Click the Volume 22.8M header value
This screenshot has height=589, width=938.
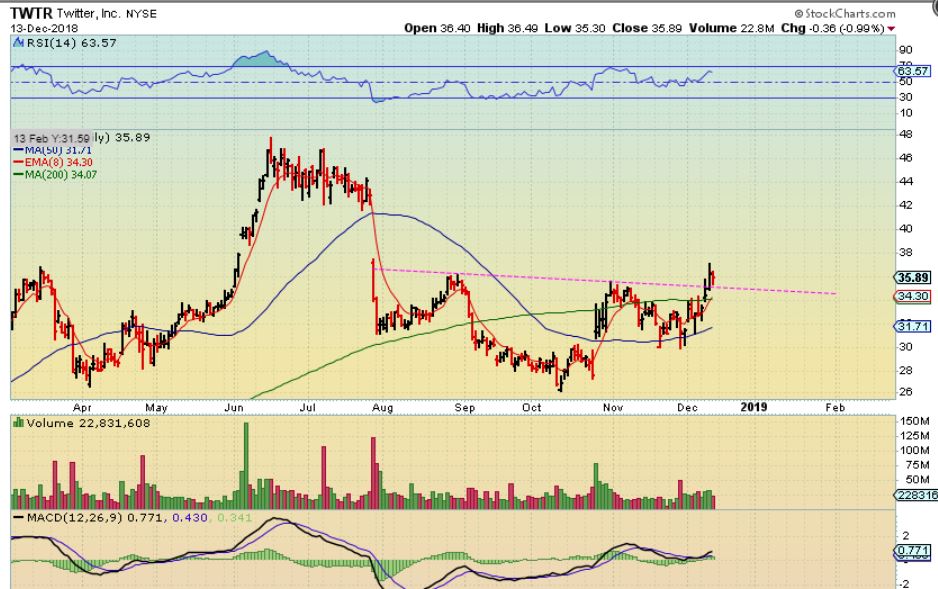[x=732, y=28]
